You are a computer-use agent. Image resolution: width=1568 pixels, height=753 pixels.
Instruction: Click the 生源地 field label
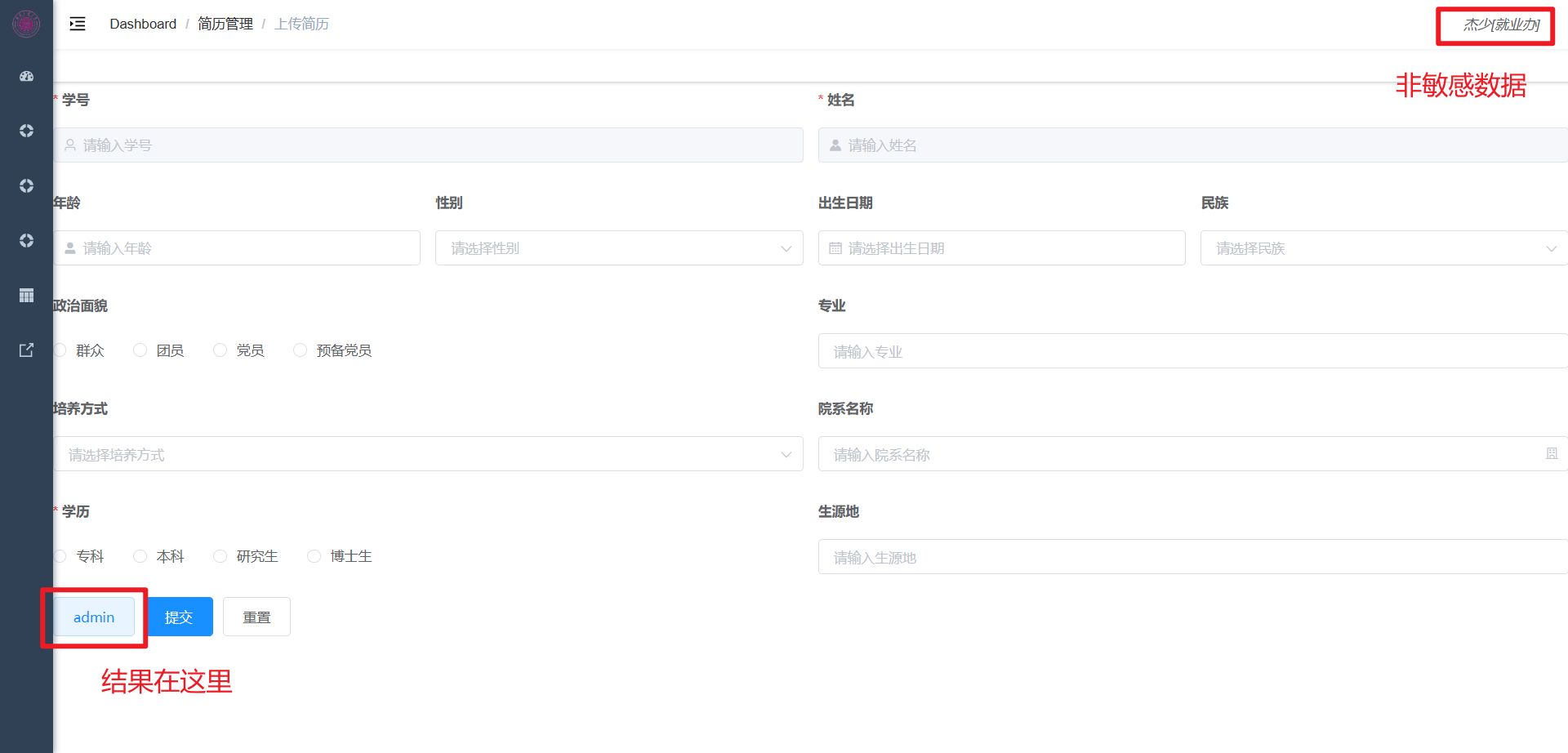click(839, 511)
